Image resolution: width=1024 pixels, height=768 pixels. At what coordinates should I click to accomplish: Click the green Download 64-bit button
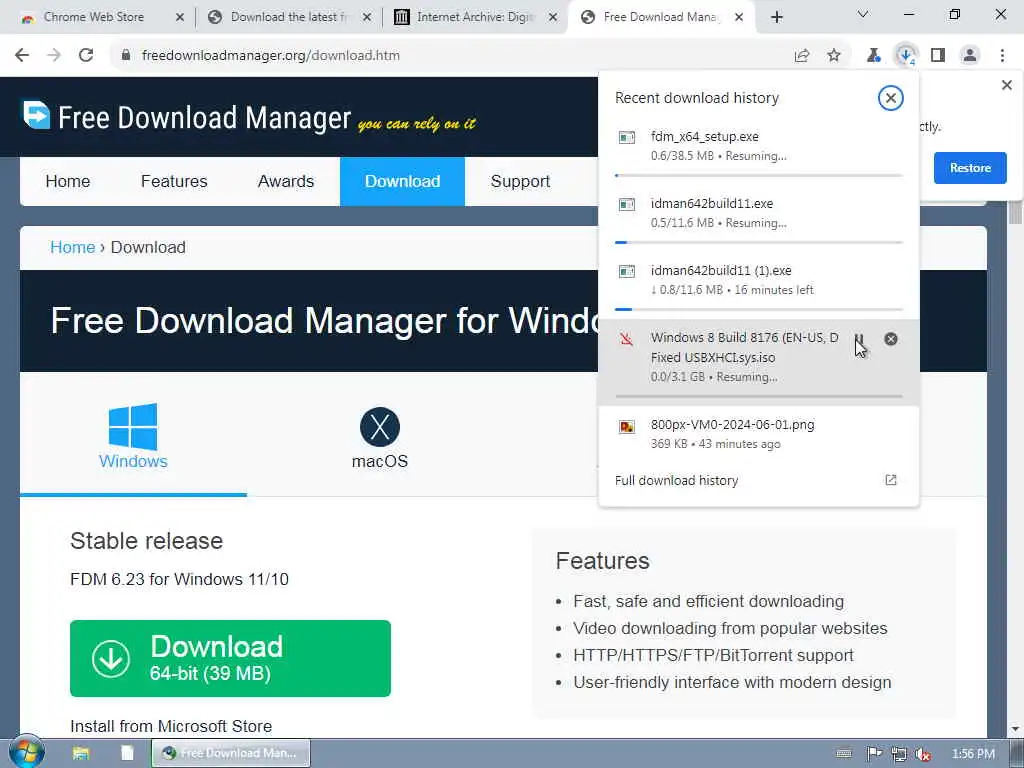(231, 658)
